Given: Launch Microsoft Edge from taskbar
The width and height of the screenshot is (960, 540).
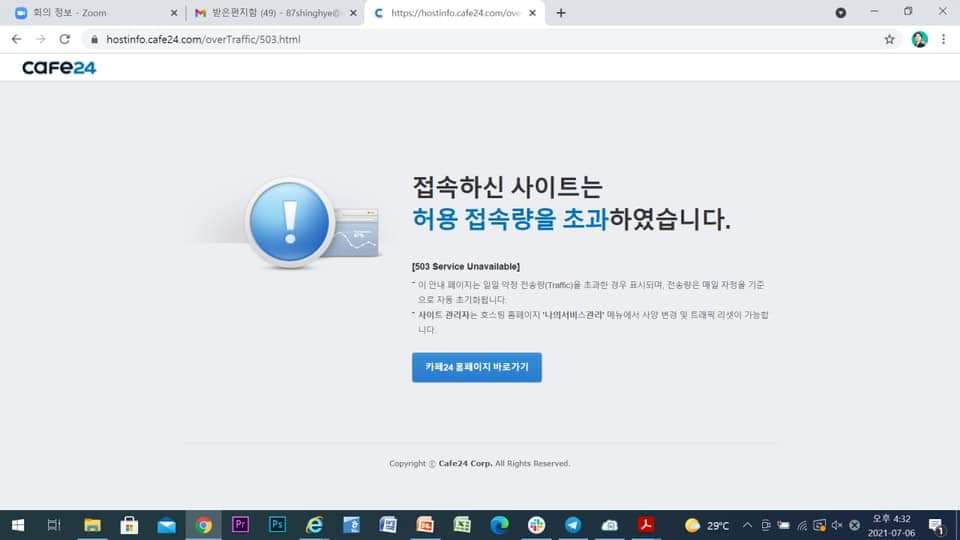Looking at the screenshot, I should [499, 525].
